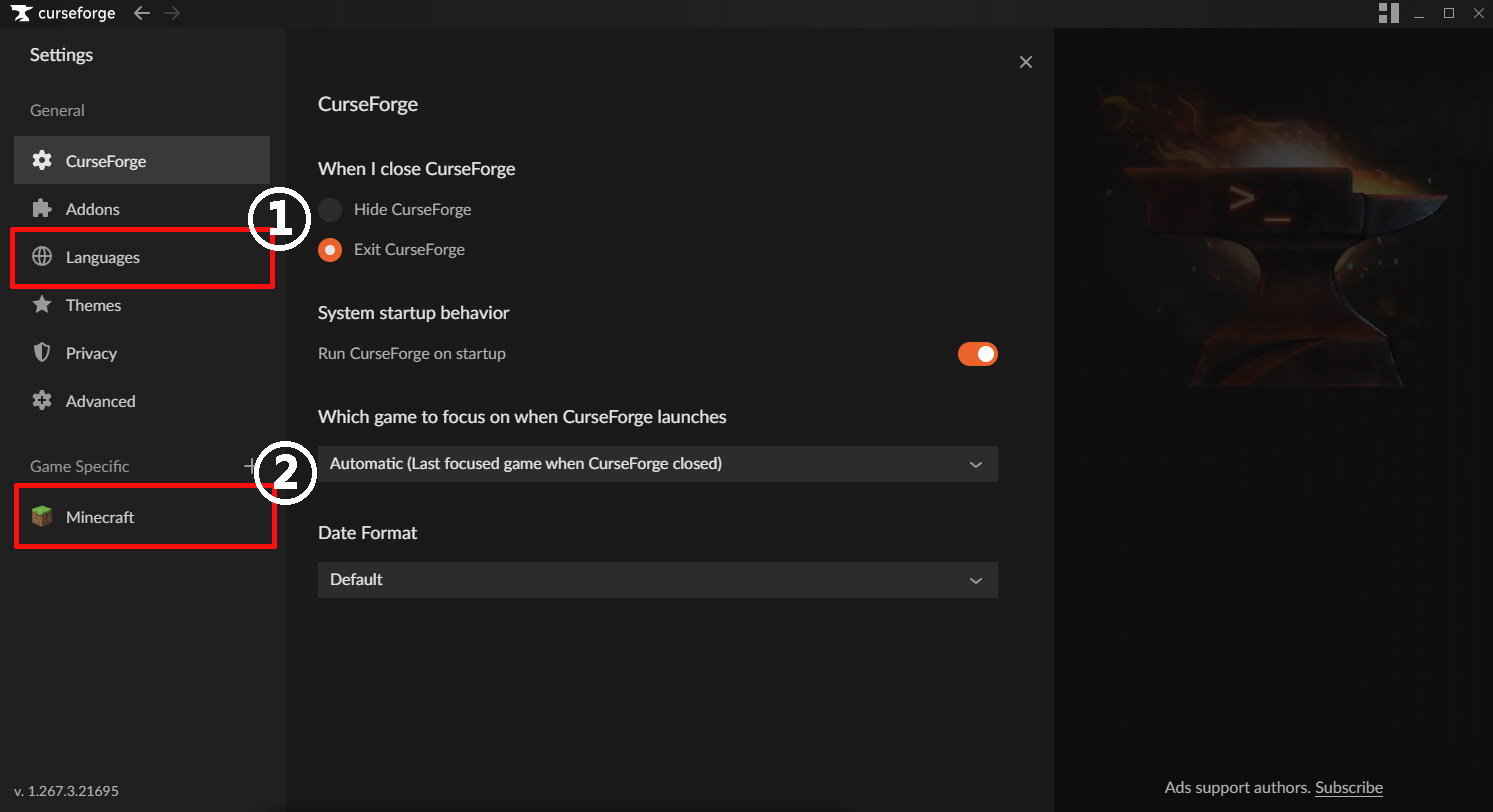Select the Exit CurseForge radio option
Image resolution: width=1493 pixels, height=812 pixels.
tap(330, 250)
